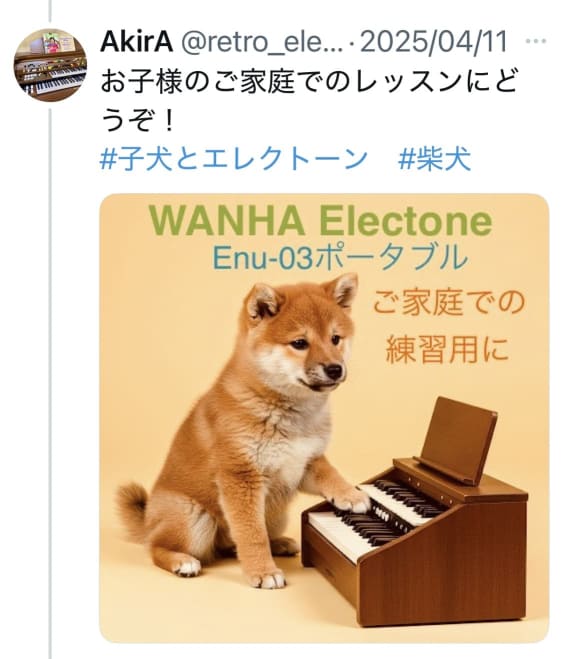
Task: Tap the うぞ！ second line of tweet
Action: pos(137,121)
